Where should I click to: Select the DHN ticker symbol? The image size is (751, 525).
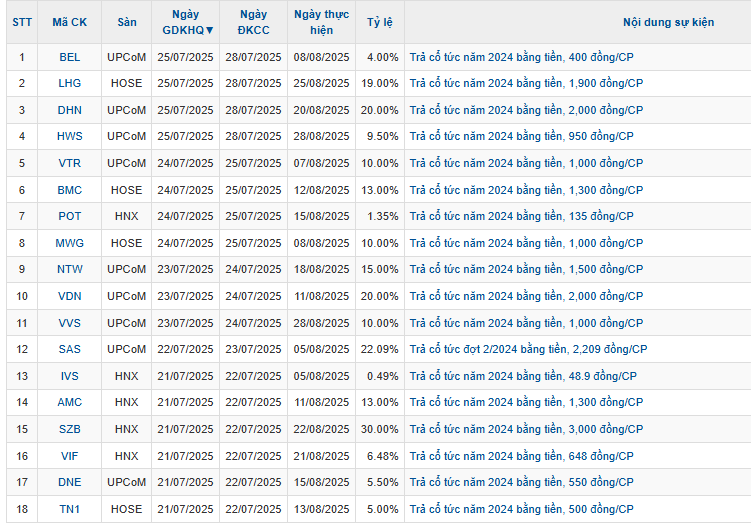[x=69, y=110]
